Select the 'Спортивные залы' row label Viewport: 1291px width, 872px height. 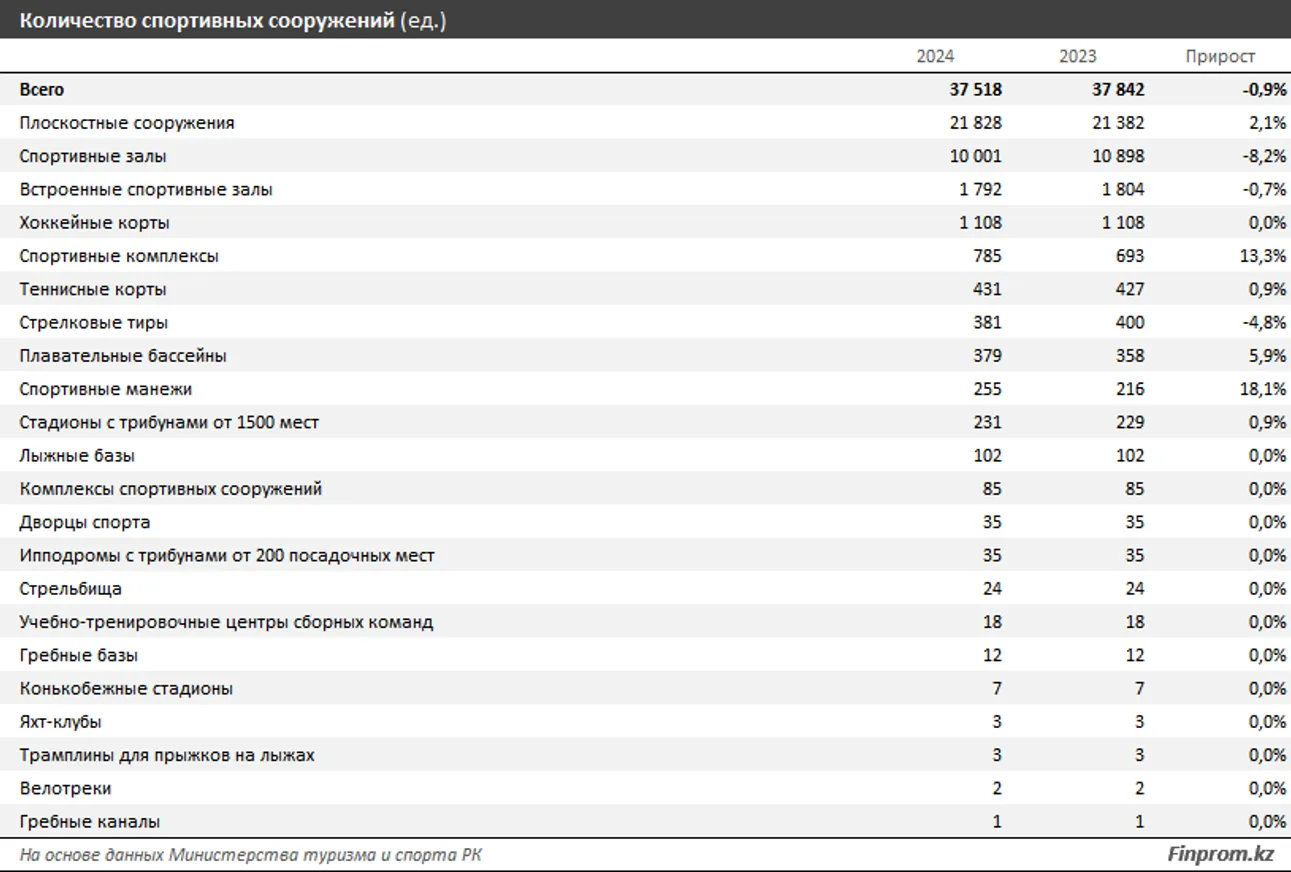(93, 157)
